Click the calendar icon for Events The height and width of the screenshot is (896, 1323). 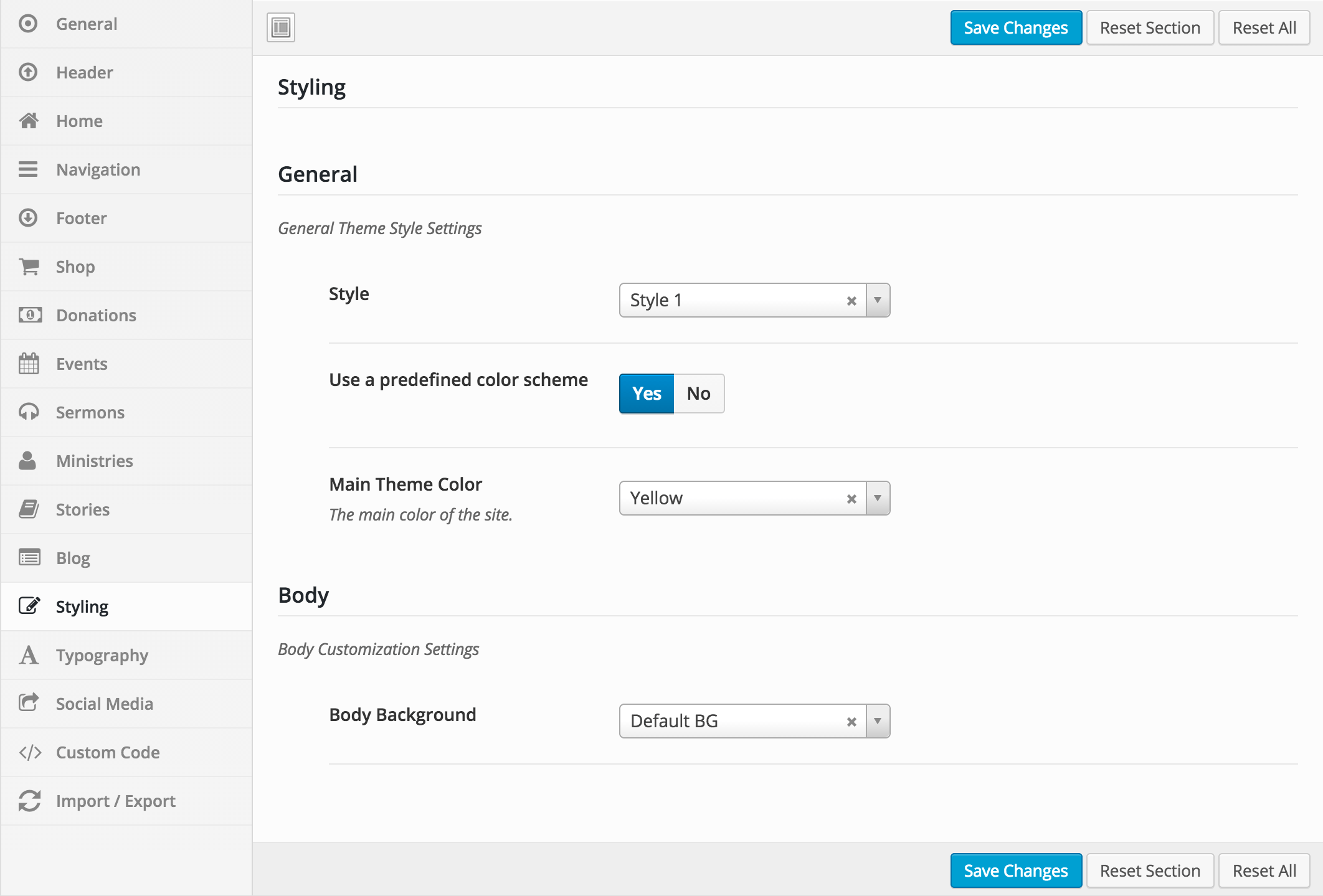tap(29, 364)
